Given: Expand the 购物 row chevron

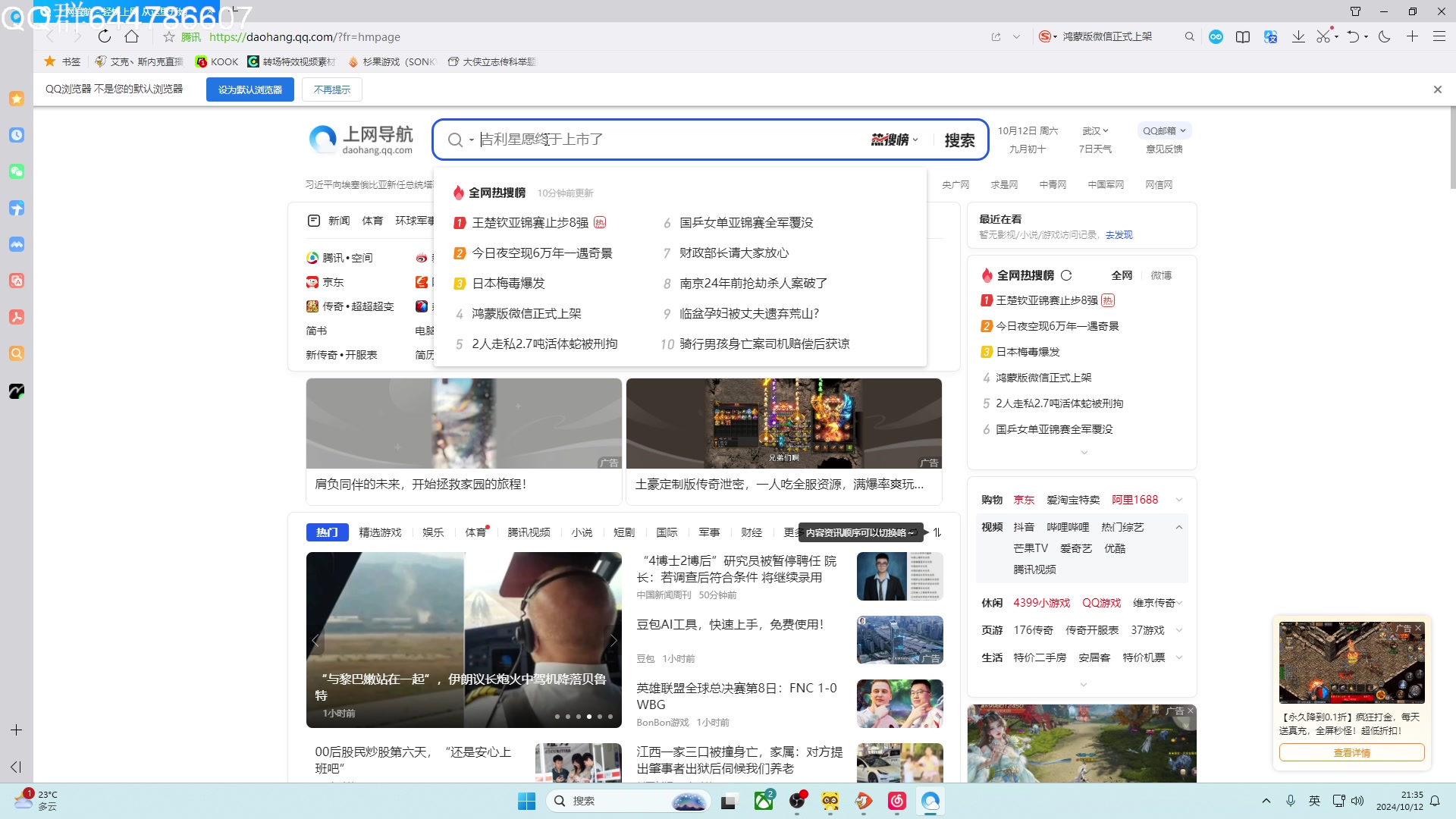Looking at the screenshot, I should coord(1179,500).
